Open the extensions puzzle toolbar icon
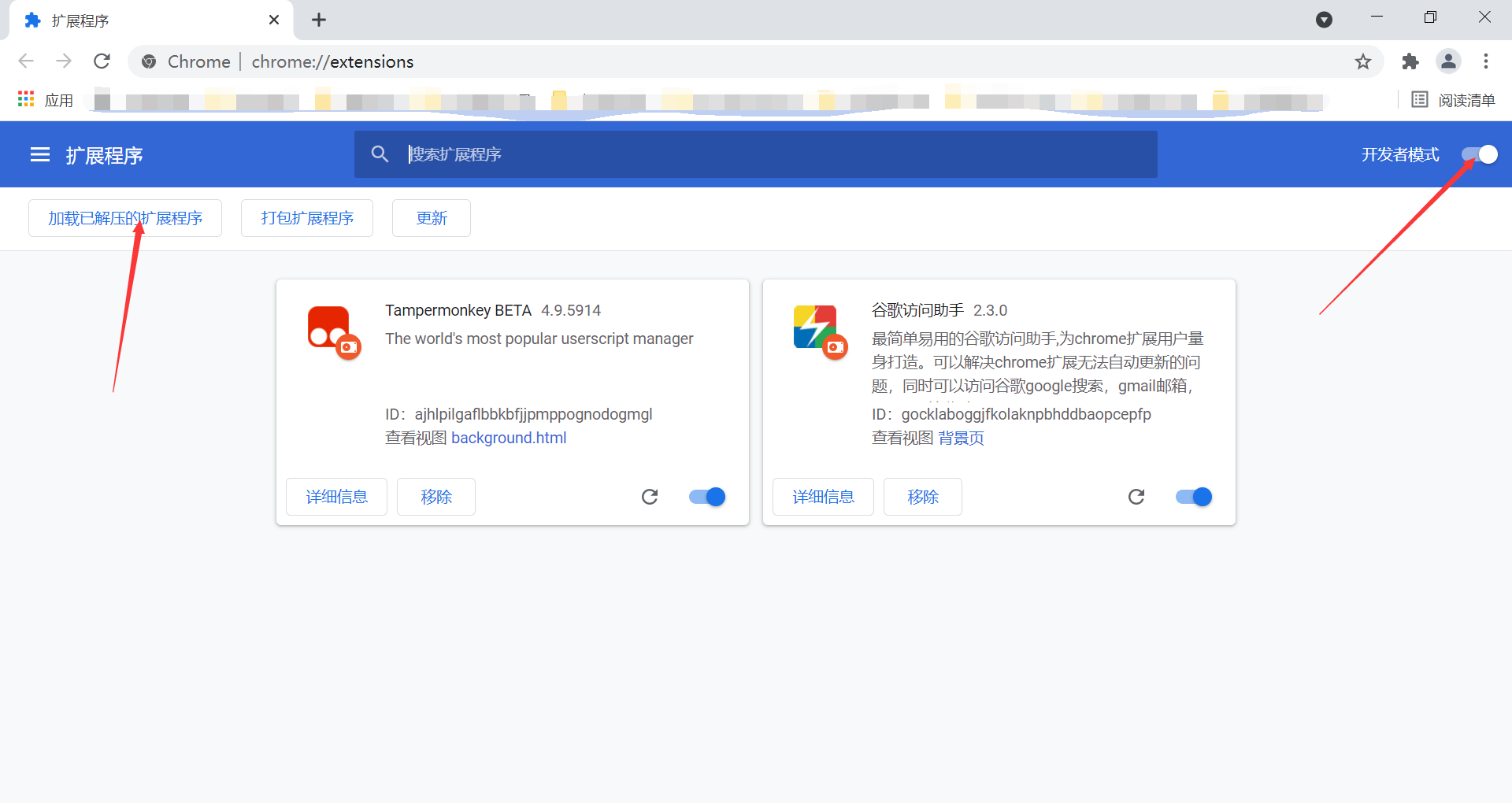 click(1410, 61)
